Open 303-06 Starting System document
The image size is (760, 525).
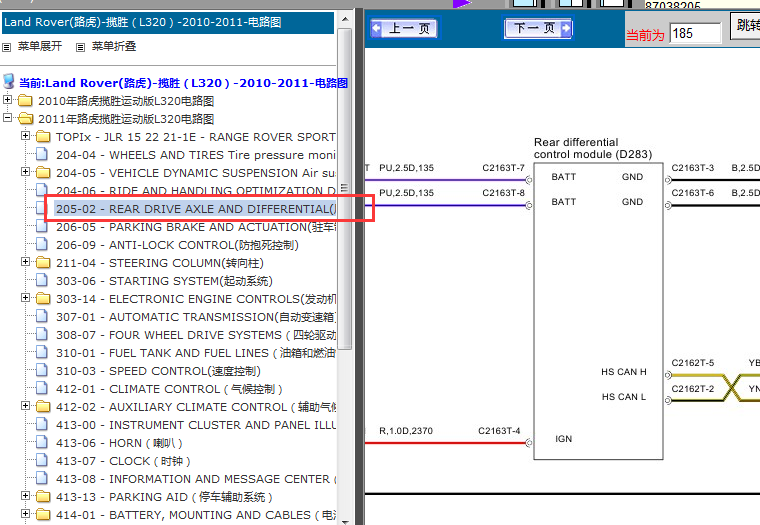[164, 281]
